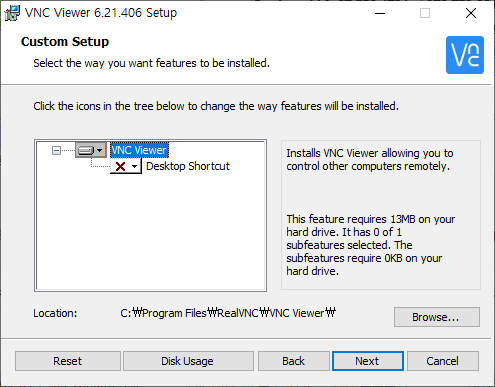The height and width of the screenshot is (387, 495).
Task: Reset feature selections
Action: pos(68,361)
